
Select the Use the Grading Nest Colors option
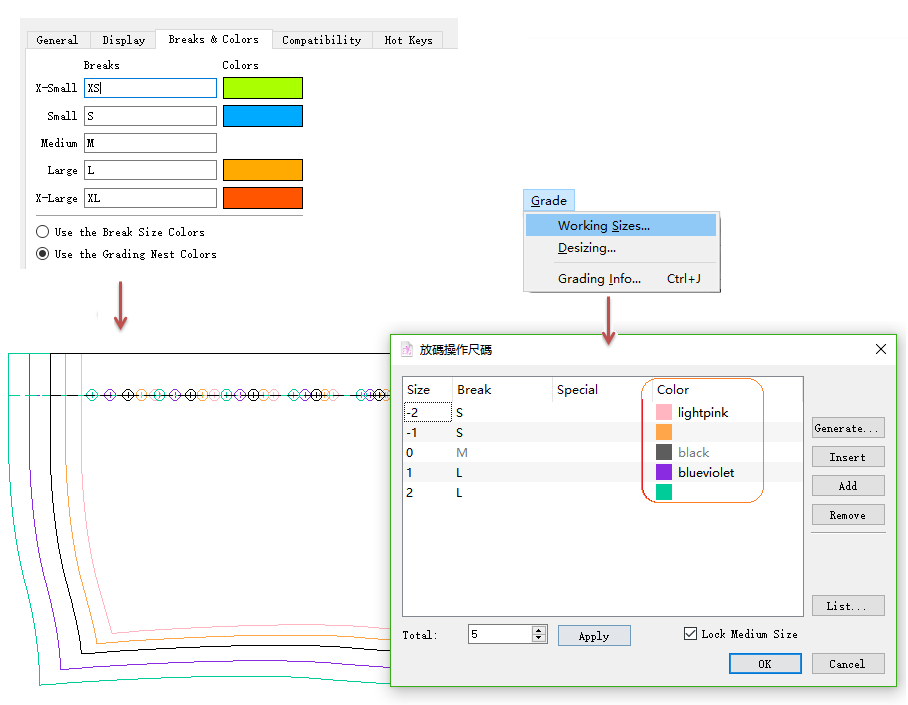click(x=43, y=254)
